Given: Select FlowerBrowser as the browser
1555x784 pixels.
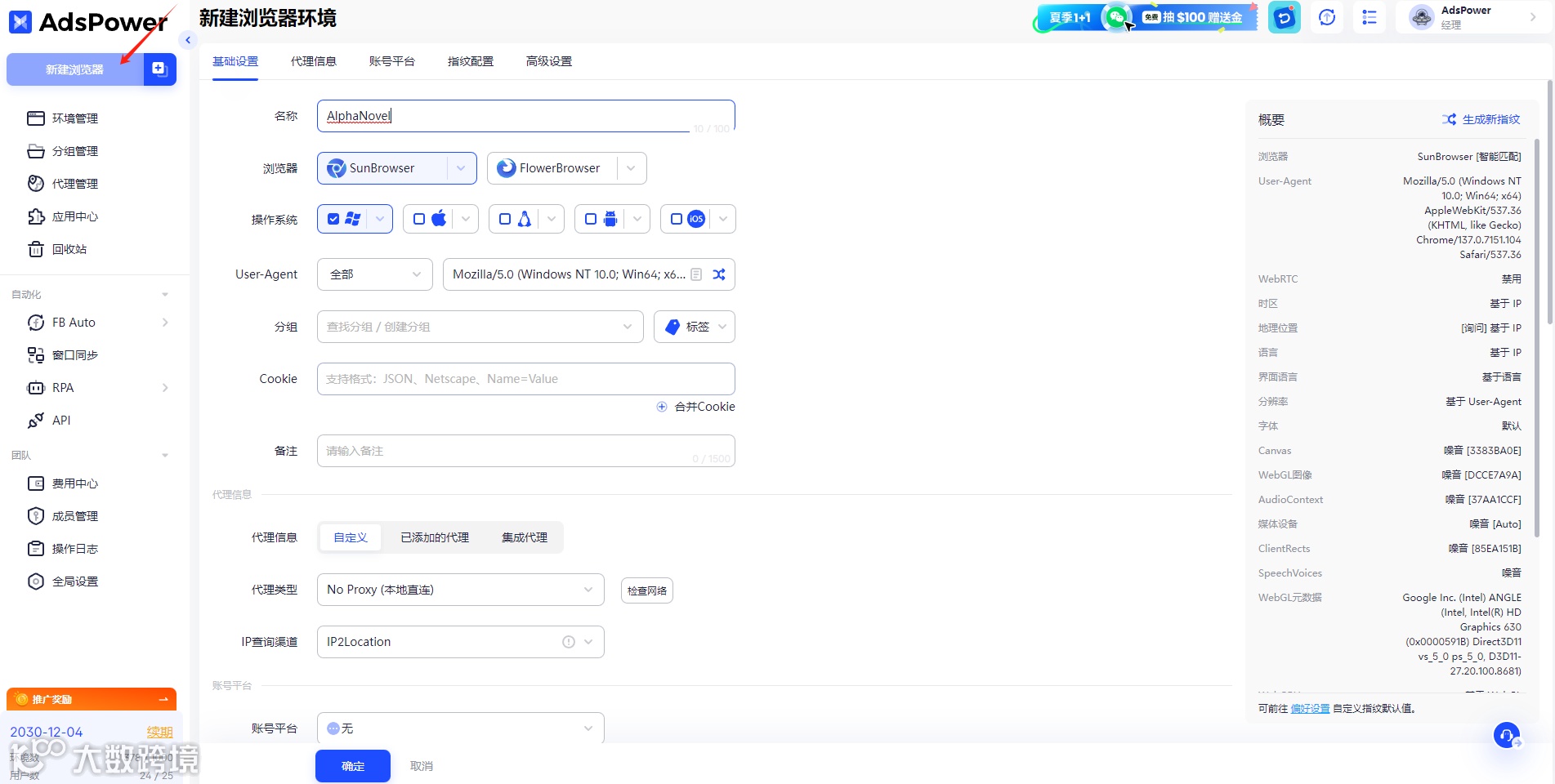Looking at the screenshot, I should [552, 168].
